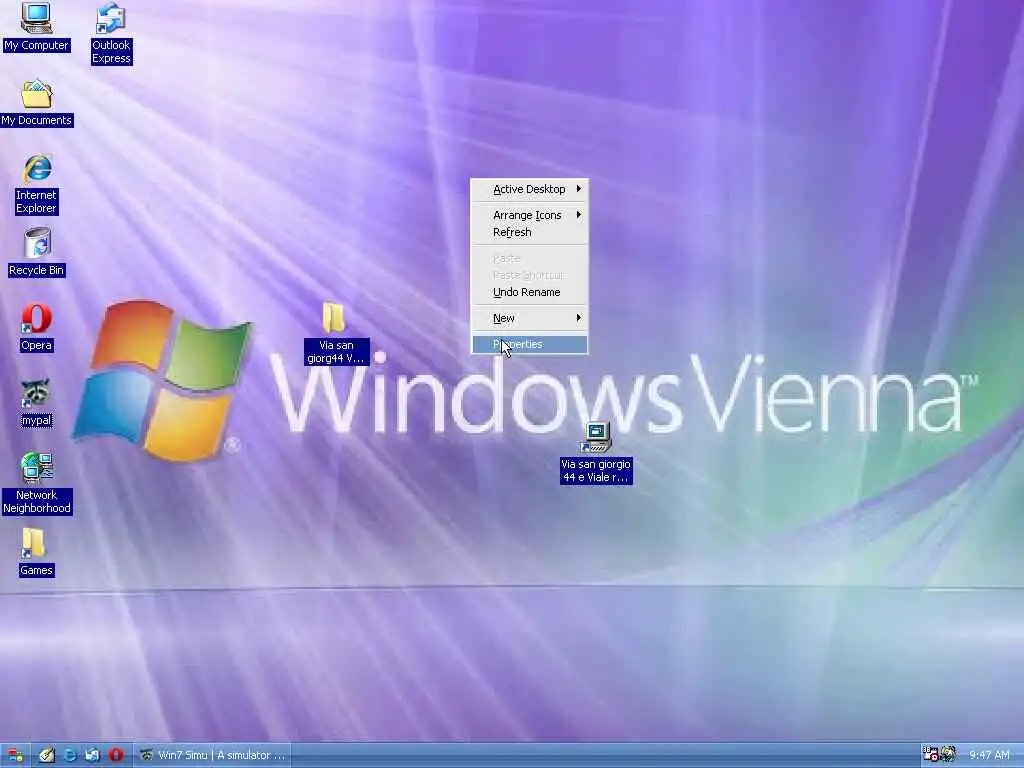Launch Opera from the quick launch bar
Viewport: 1024px width, 768px height.
[116, 755]
